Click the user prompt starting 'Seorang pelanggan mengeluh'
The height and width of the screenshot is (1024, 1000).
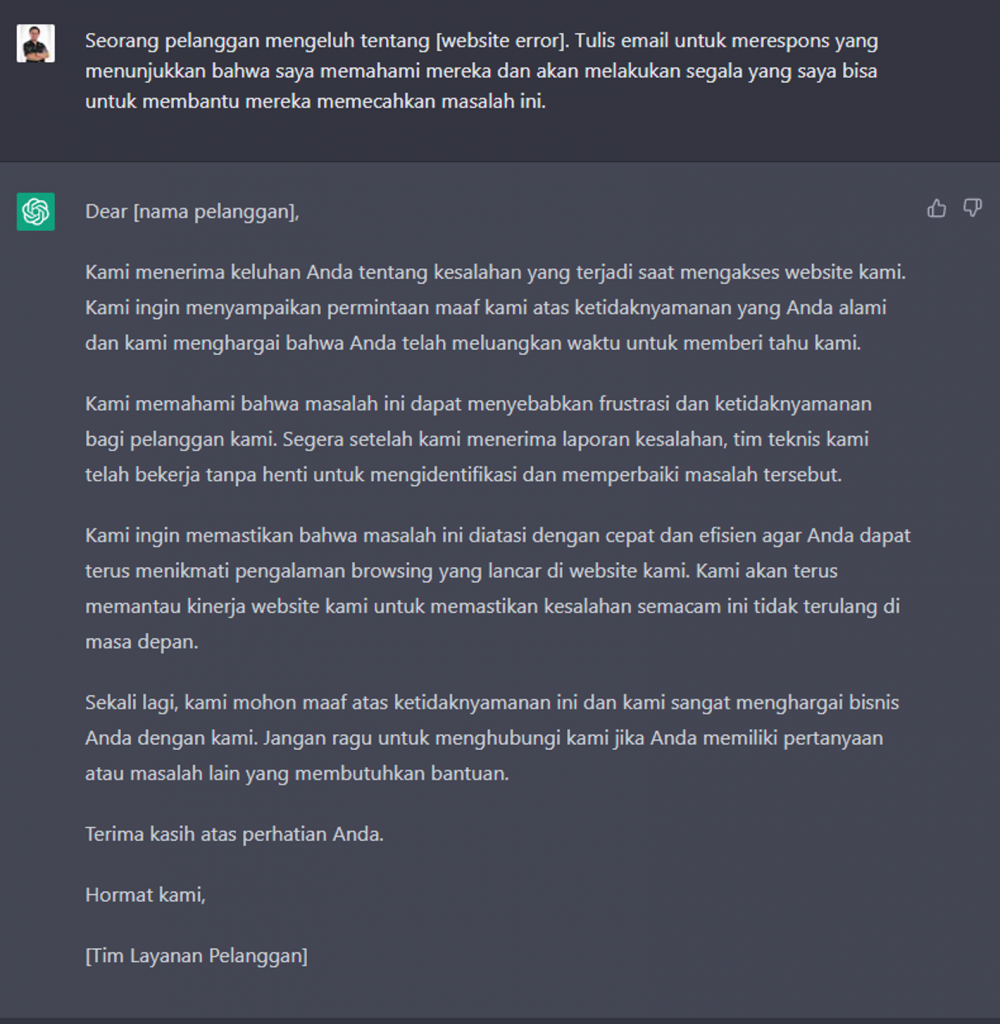coord(481,71)
